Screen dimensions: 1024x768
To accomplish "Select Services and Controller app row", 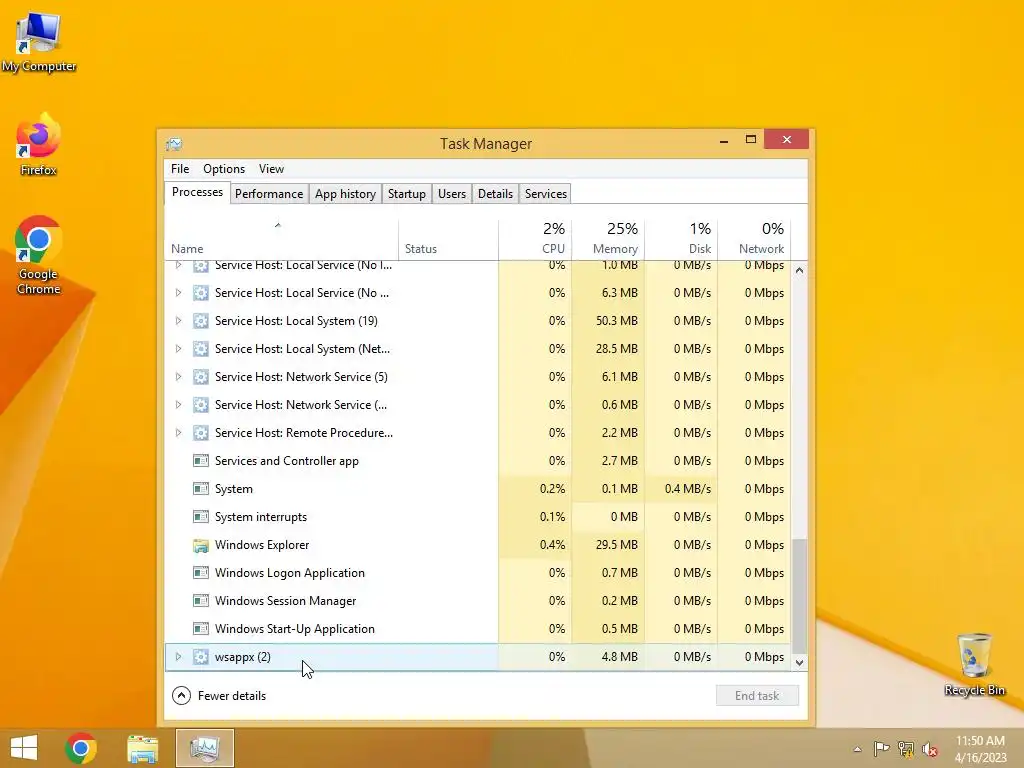I will (477, 461).
